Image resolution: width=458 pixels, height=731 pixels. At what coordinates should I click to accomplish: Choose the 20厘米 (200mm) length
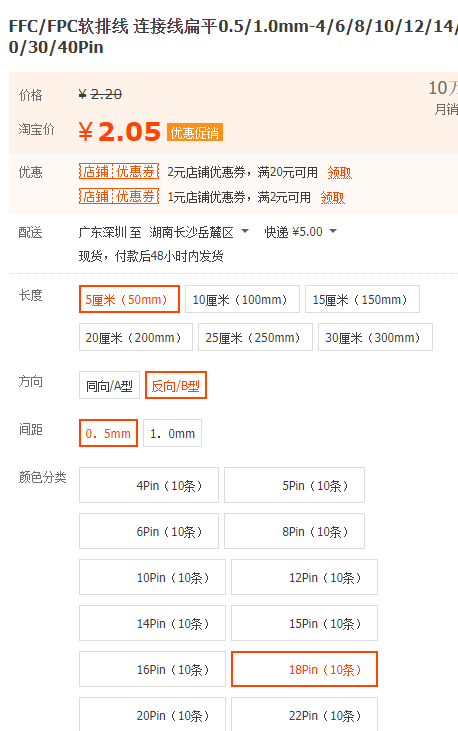tap(136, 337)
